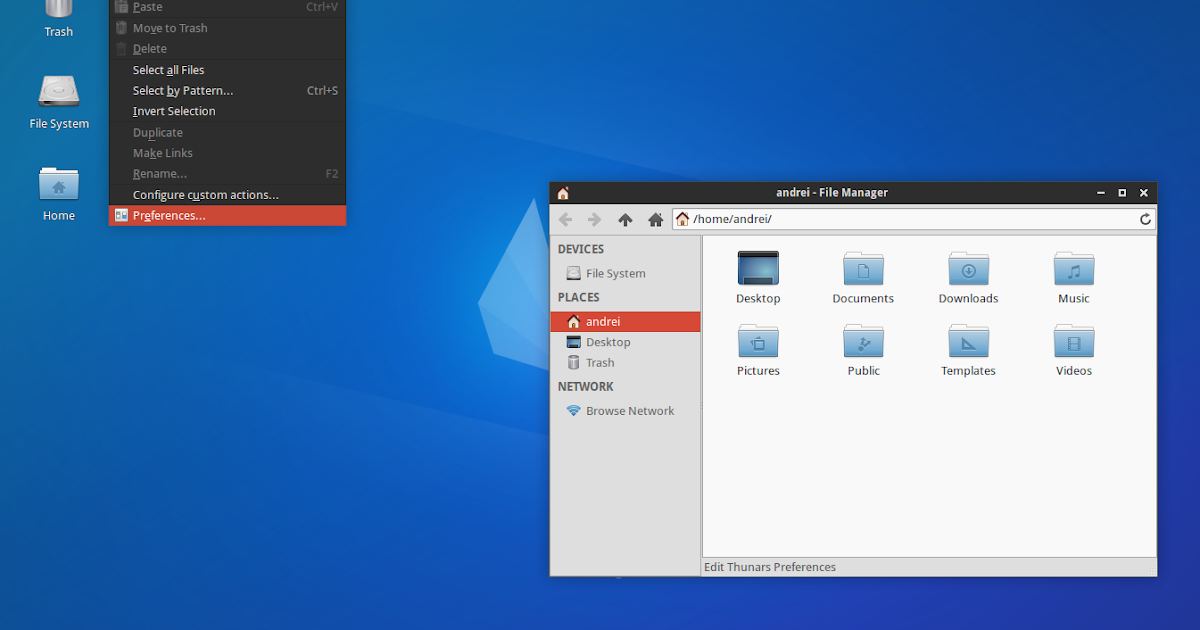Navigate up one directory with up arrow

tap(625, 219)
